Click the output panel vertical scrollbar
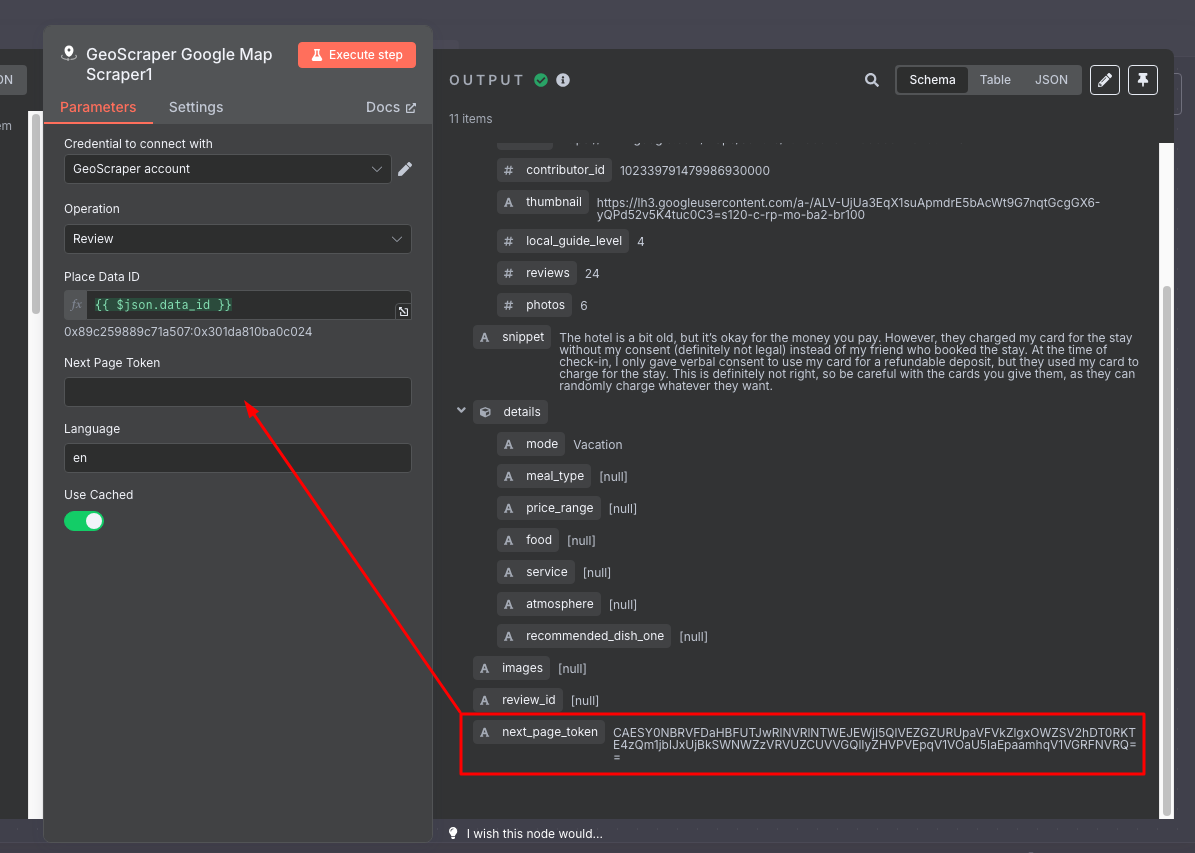The width and height of the screenshot is (1195, 853). point(1166,549)
